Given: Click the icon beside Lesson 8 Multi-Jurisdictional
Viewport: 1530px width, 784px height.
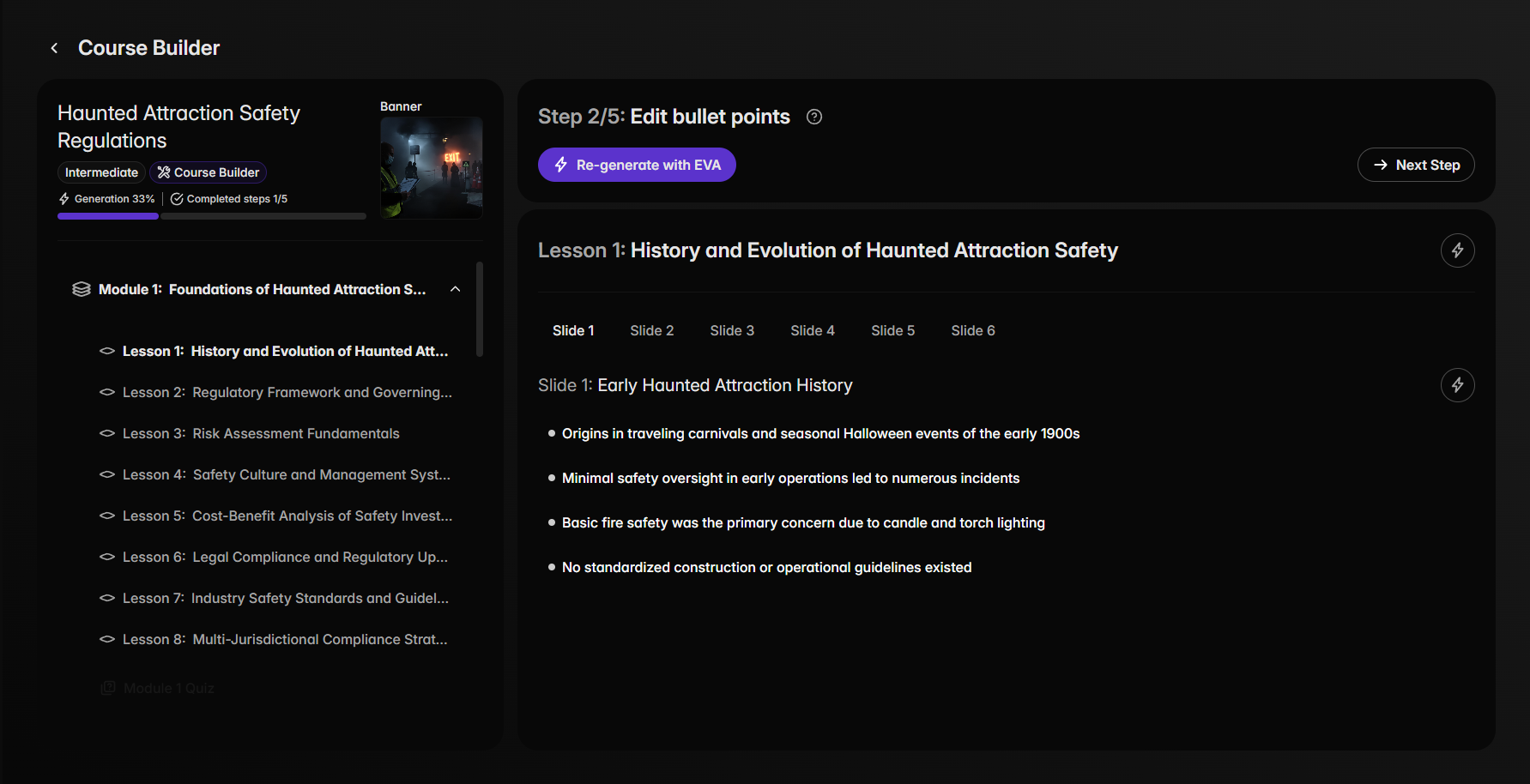Looking at the screenshot, I should click(x=107, y=639).
